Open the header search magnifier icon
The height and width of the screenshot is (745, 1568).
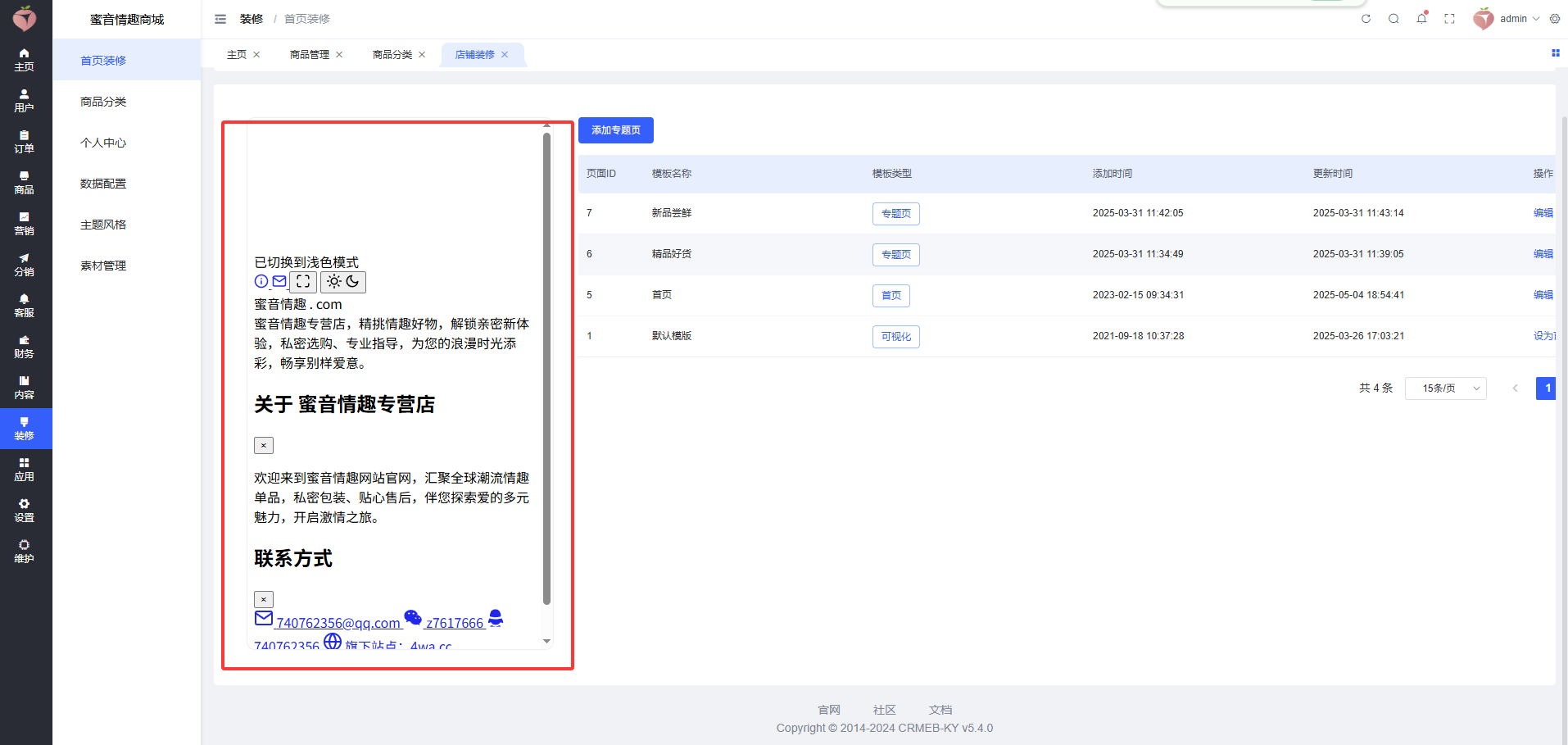[x=1394, y=19]
